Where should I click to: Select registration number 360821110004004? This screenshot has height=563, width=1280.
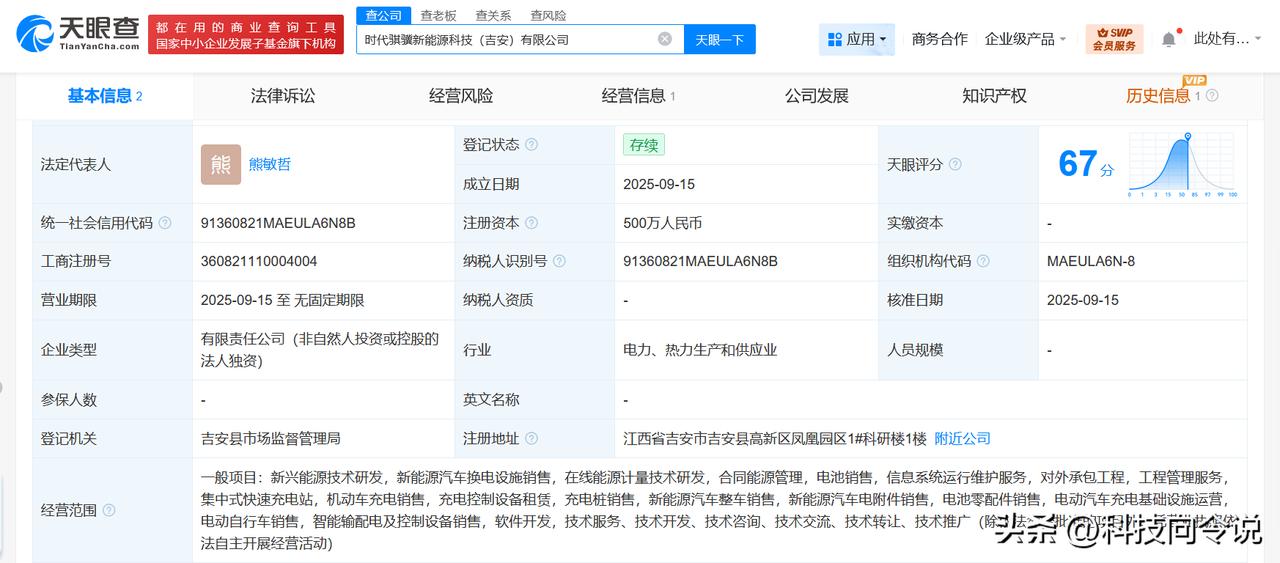[259, 261]
